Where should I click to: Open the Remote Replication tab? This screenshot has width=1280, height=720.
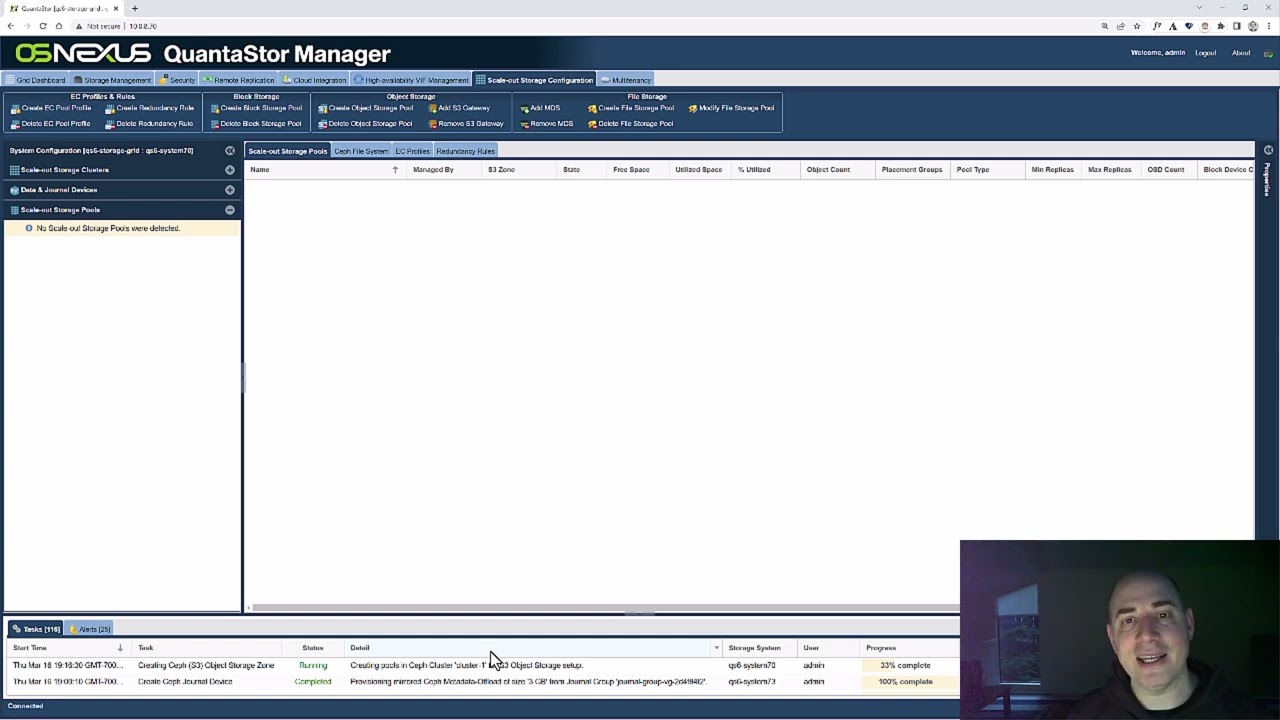click(x=239, y=80)
